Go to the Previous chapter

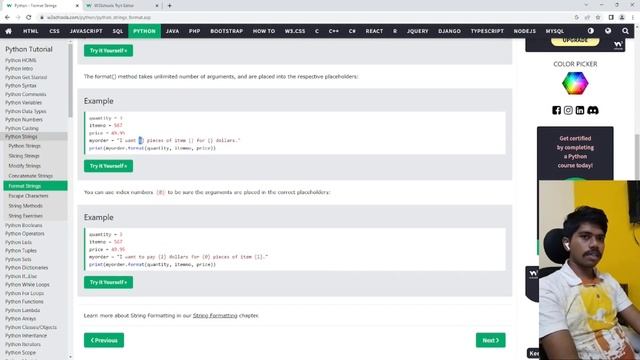(x=104, y=340)
